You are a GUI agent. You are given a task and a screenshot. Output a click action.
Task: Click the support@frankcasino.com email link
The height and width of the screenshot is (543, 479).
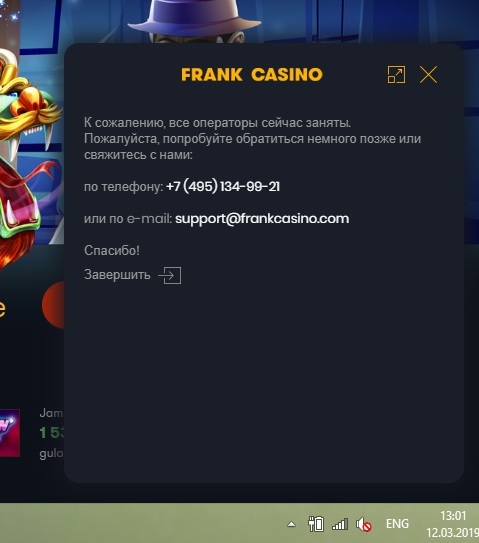tap(262, 219)
